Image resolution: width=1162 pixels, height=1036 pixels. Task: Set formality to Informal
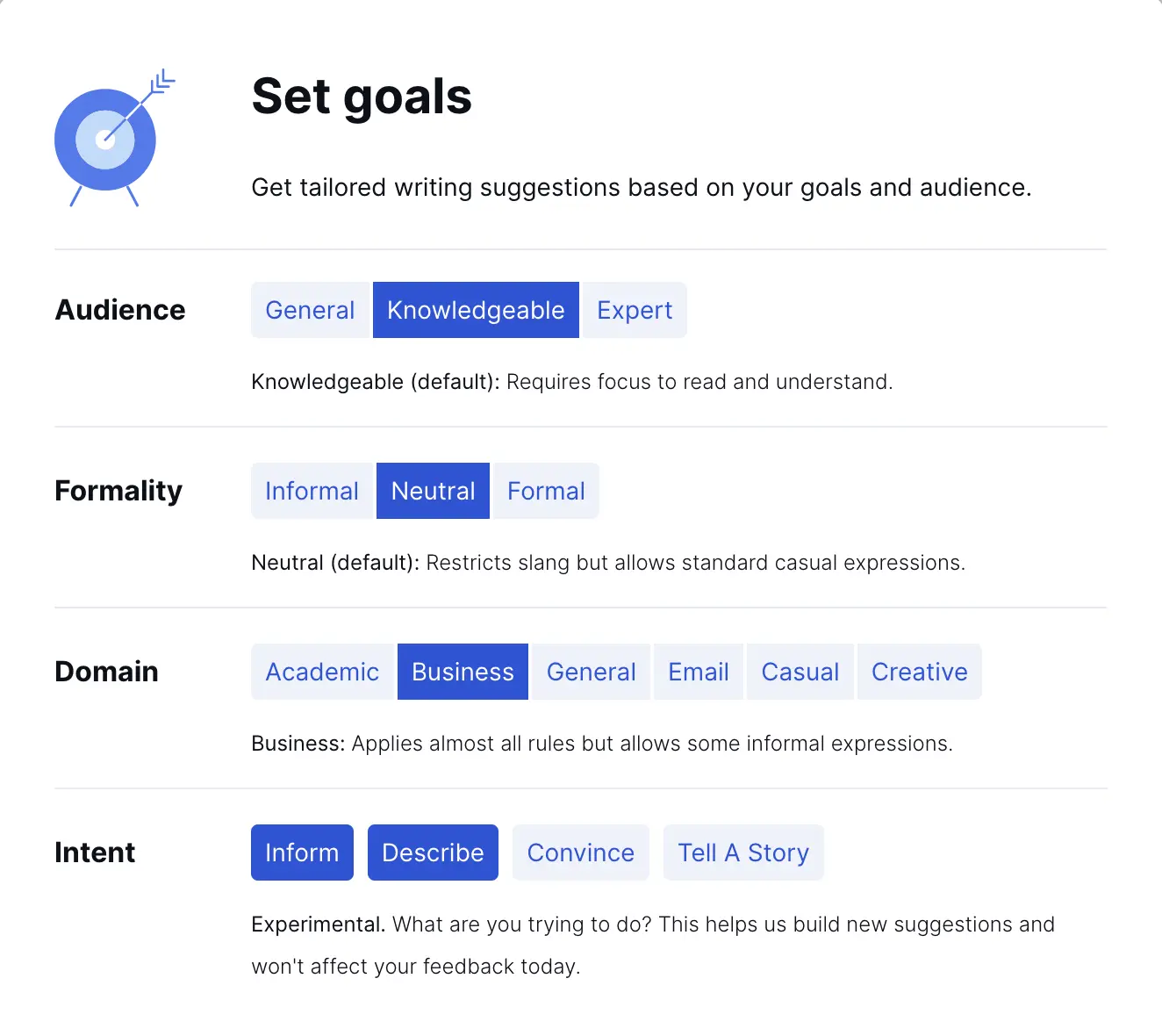point(312,491)
